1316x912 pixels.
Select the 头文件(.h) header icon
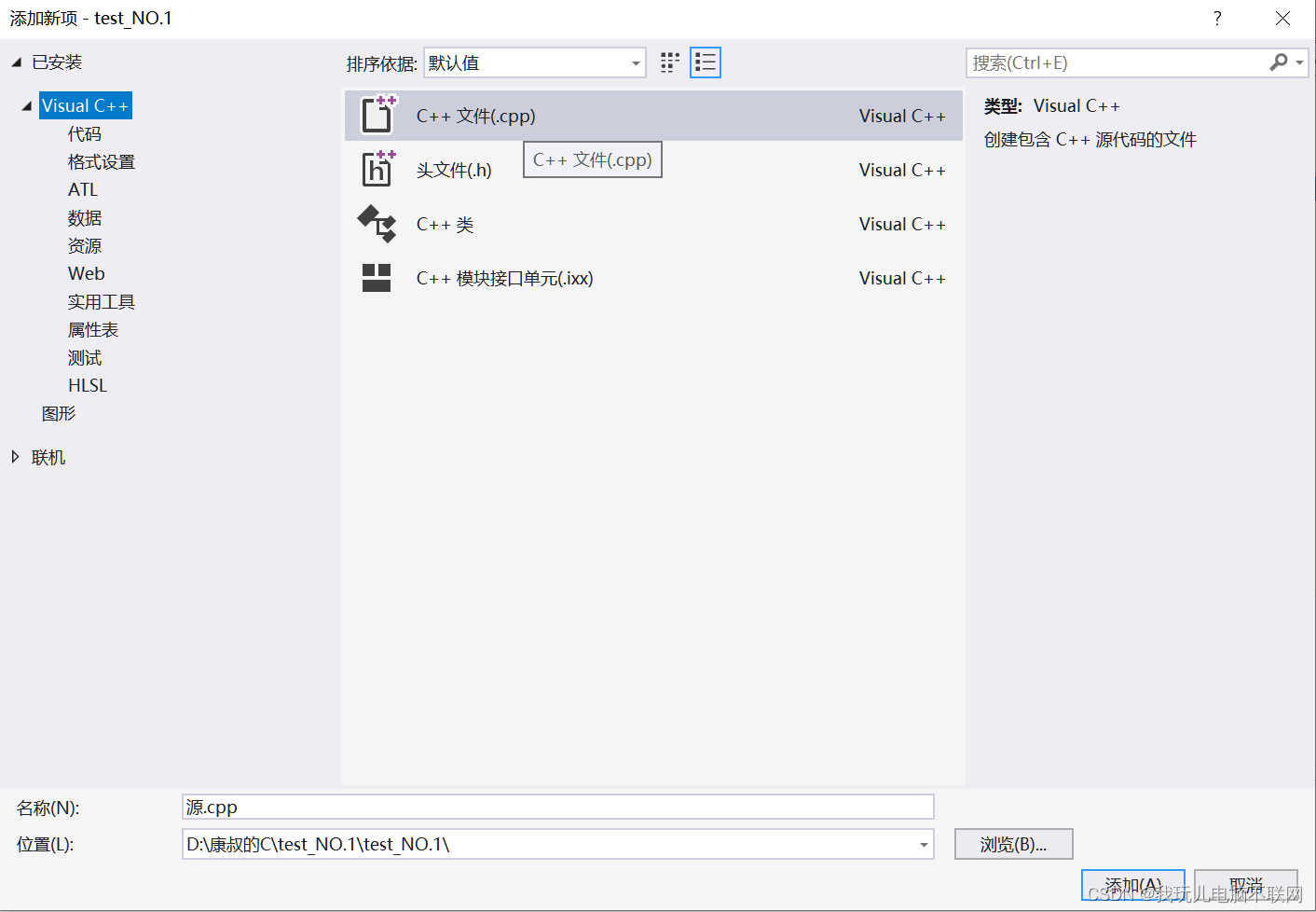pos(378,169)
